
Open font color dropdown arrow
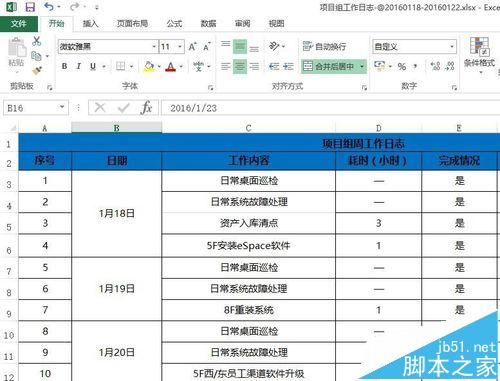click(181, 66)
